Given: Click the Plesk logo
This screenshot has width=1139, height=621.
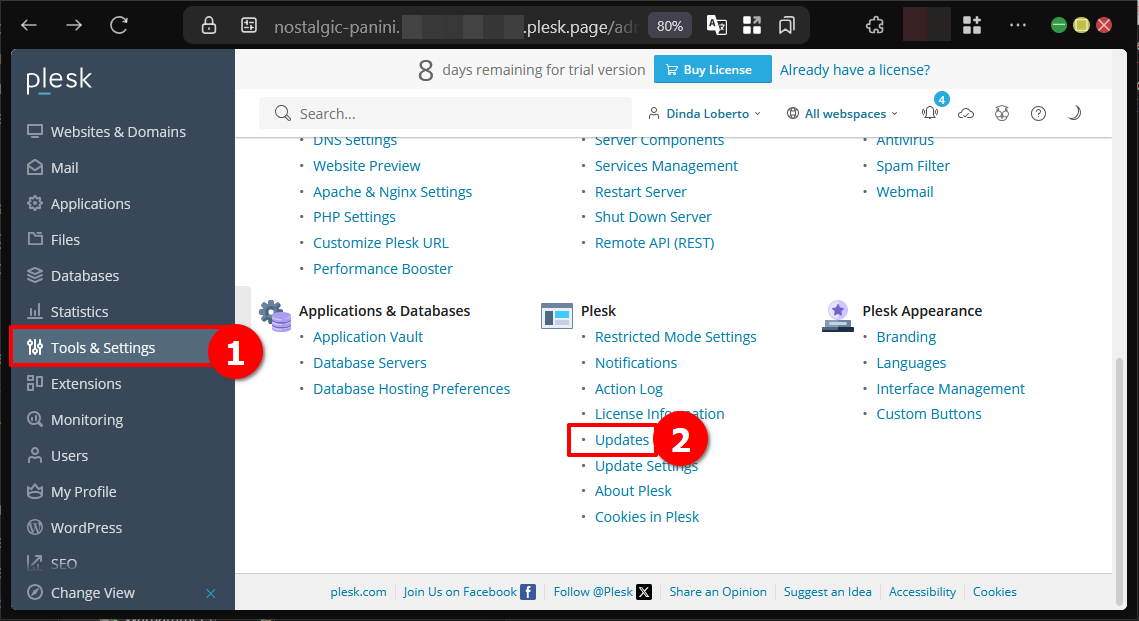Looking at the screenshot, I should (x=60, y=80).
